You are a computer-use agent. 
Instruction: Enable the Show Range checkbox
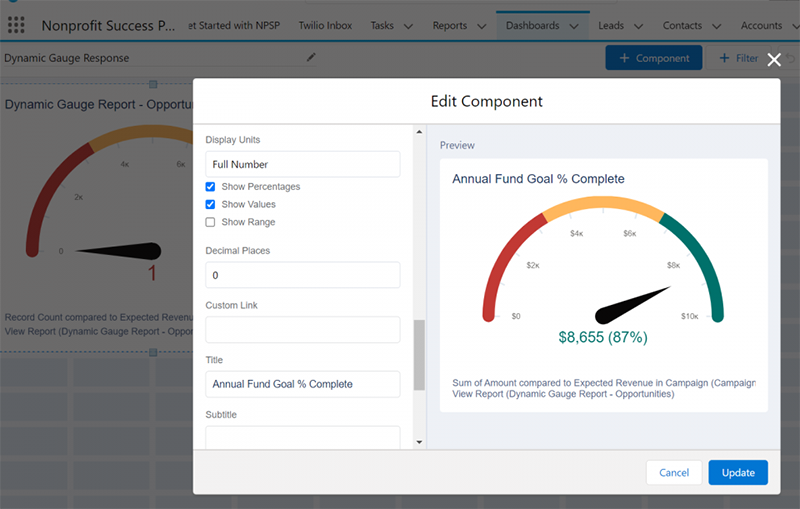pyautogui.click(x=210, y=222)
